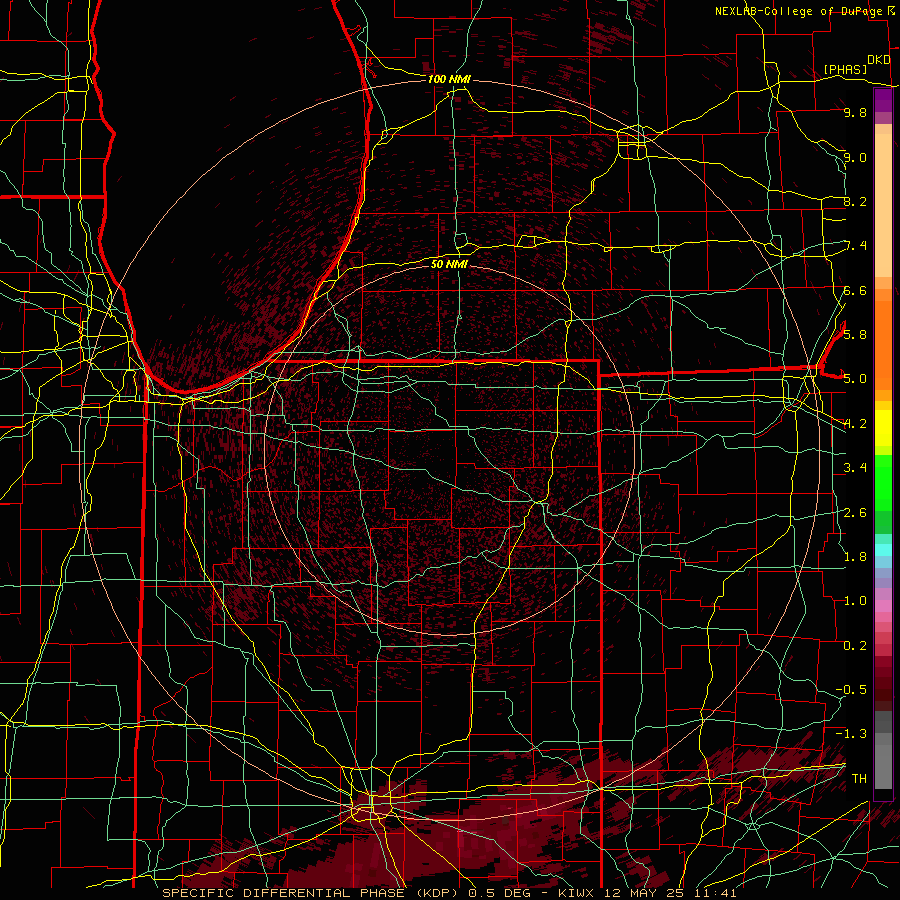
Task: Select the 5.8 legend value
Action: tap(855, 334)
